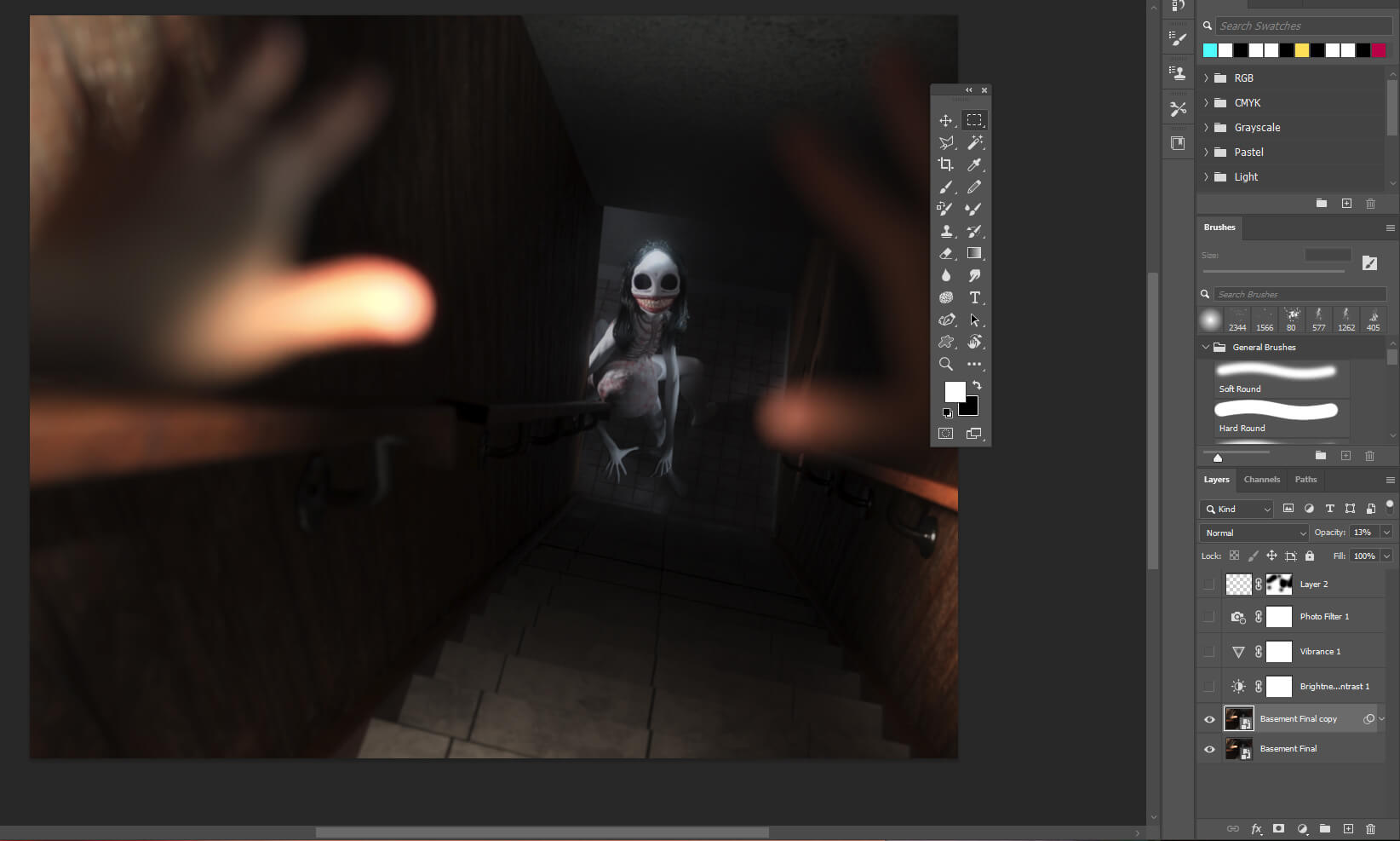Select the Smudge tool
This screenshot has width=1400, height=841.
tap(974, 275)
